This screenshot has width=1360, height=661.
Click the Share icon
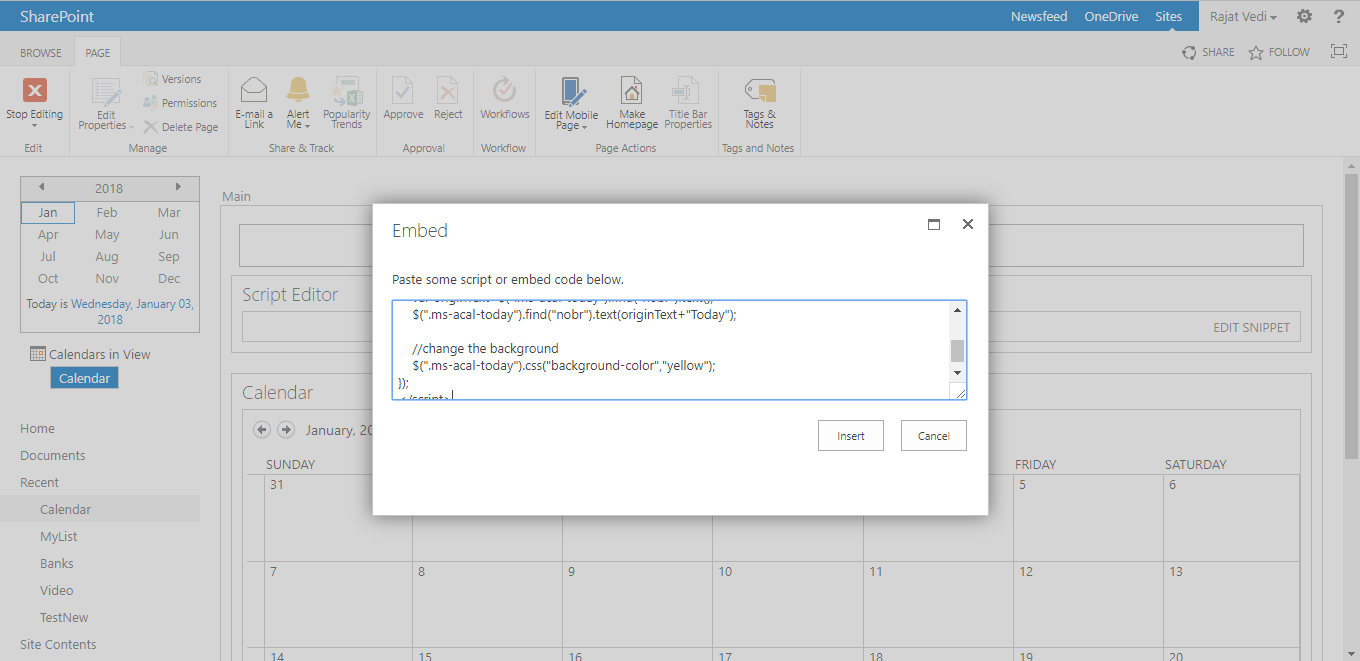[x=1189, y=52]
